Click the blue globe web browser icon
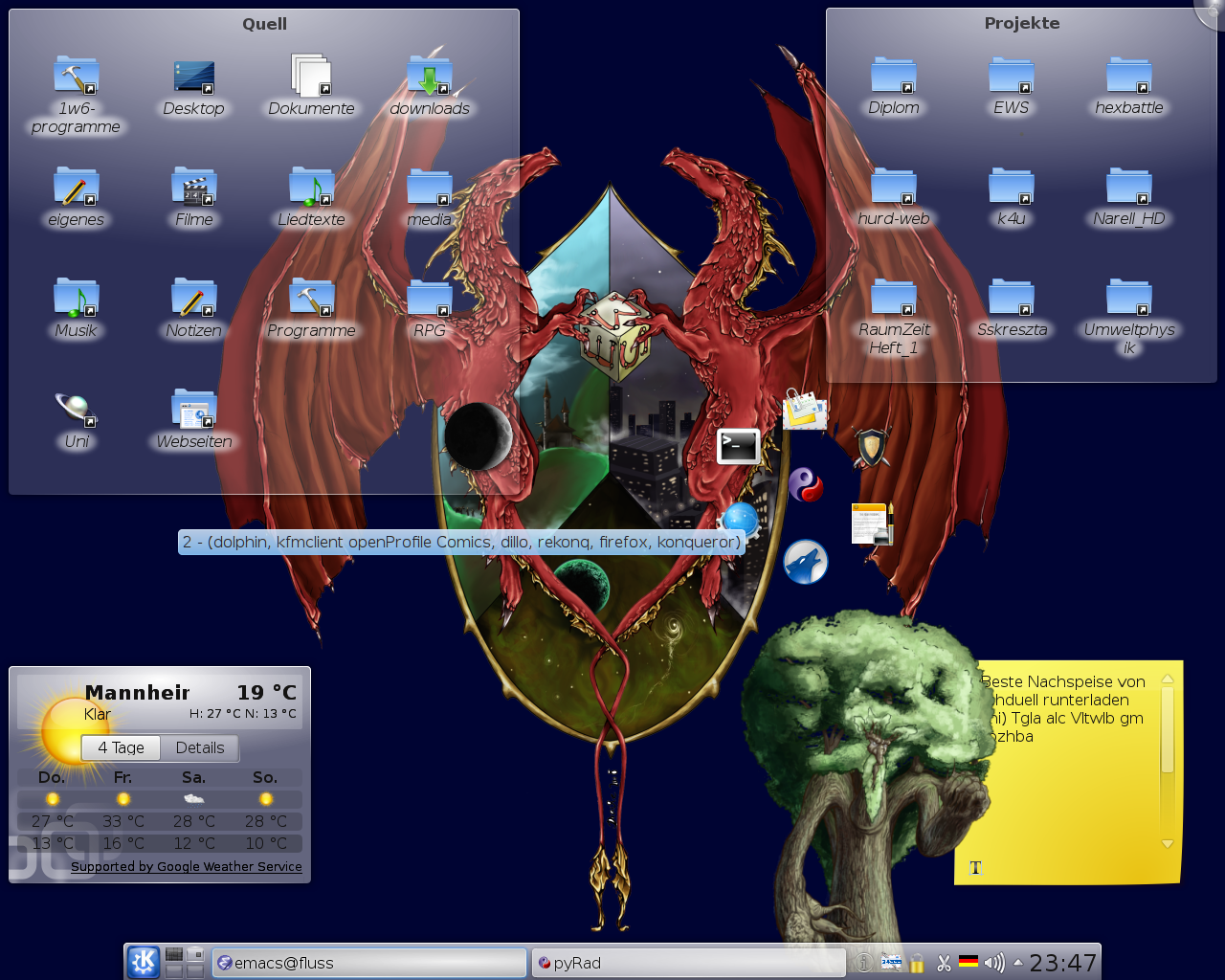Viewport: 1225px width, 980px height. click(x=740, y=521)
